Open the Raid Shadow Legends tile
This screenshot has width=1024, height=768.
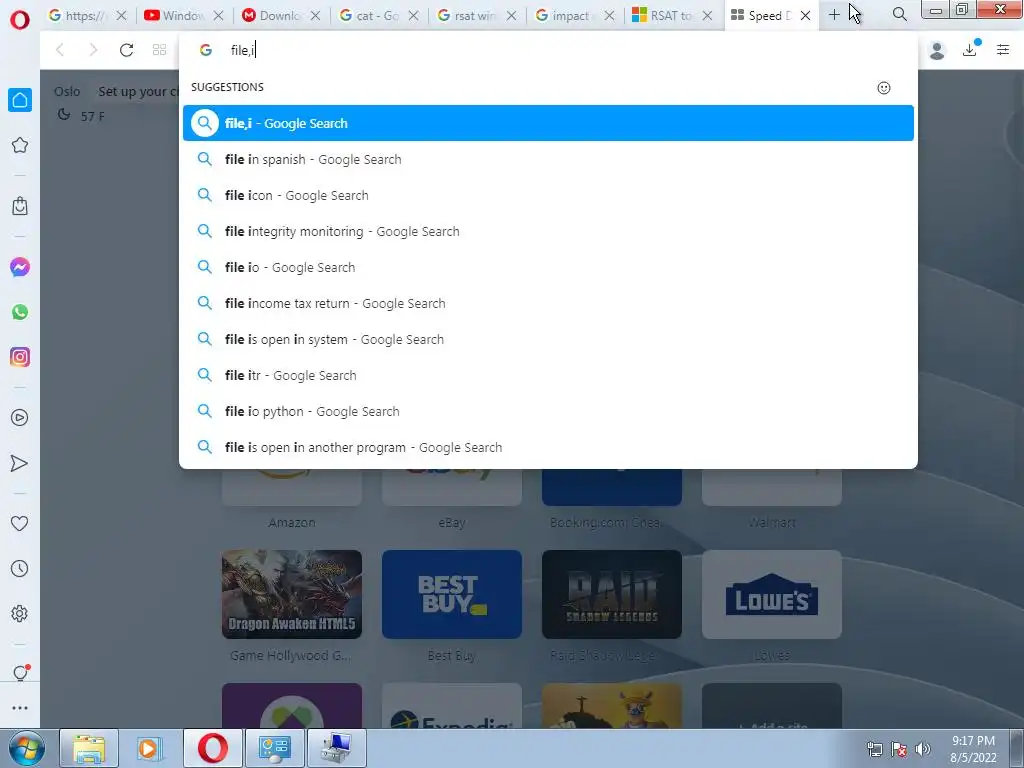coord(612,594)
